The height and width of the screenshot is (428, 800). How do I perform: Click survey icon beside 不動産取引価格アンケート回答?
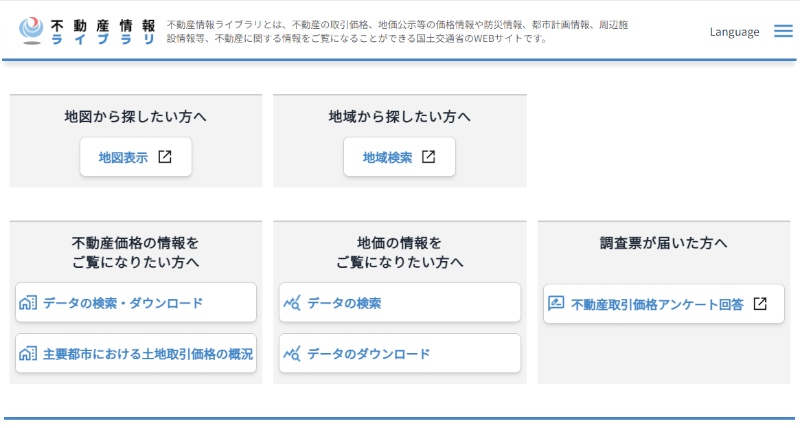tap(556, 303)
